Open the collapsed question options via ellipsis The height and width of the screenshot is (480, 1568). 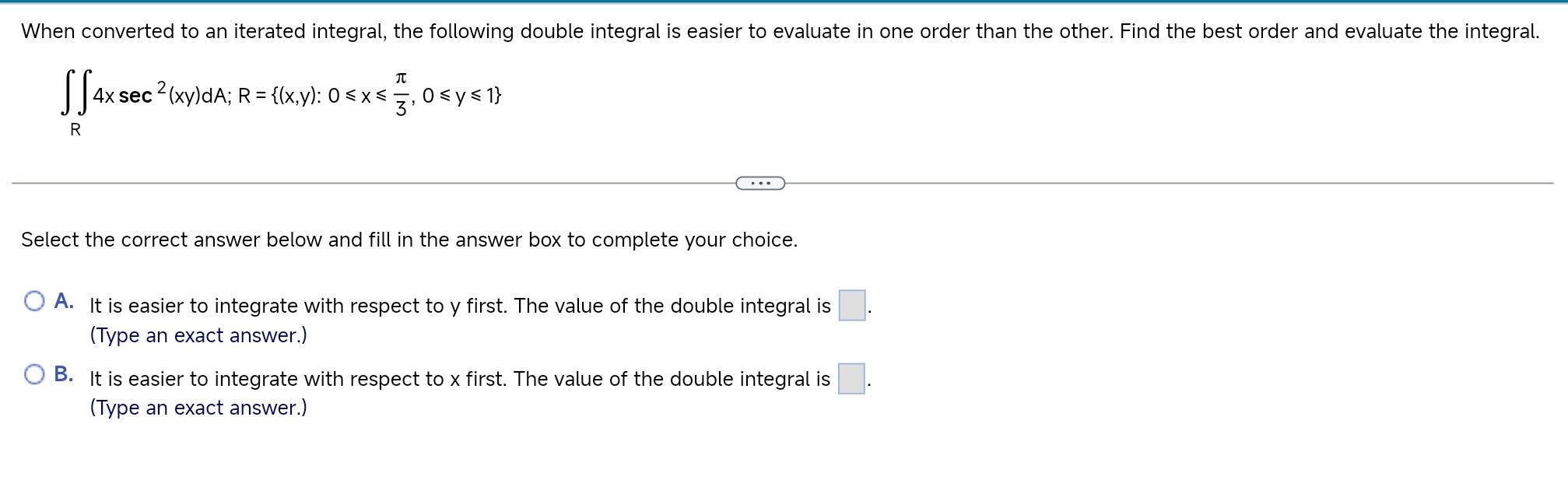coord(759,184)
